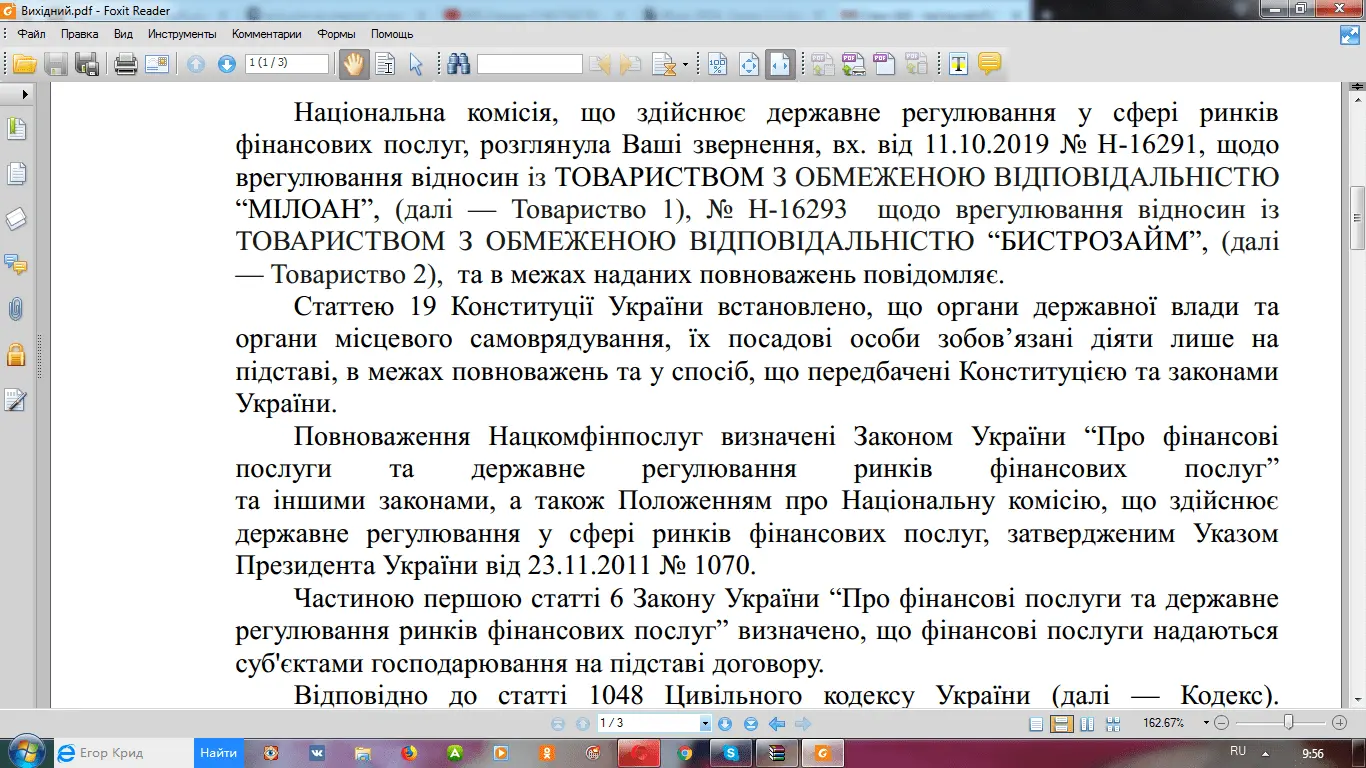Switch to Single Page layout
The height and width of the screenshot is (768, 1366).
click(1037, 723)
